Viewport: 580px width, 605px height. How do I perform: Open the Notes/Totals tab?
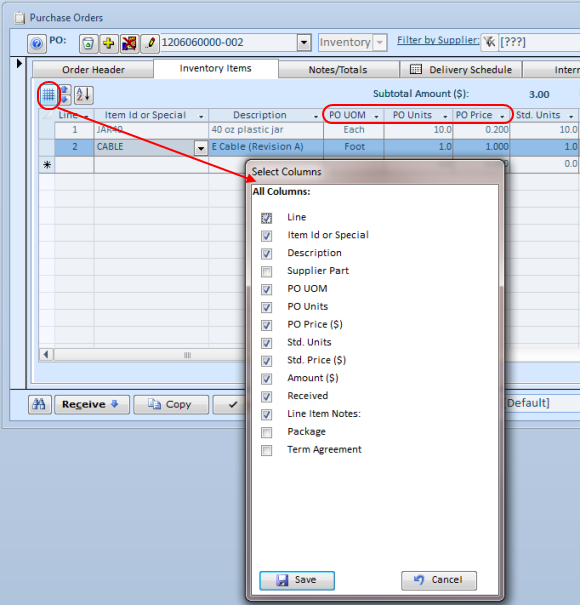coord(338,70)
